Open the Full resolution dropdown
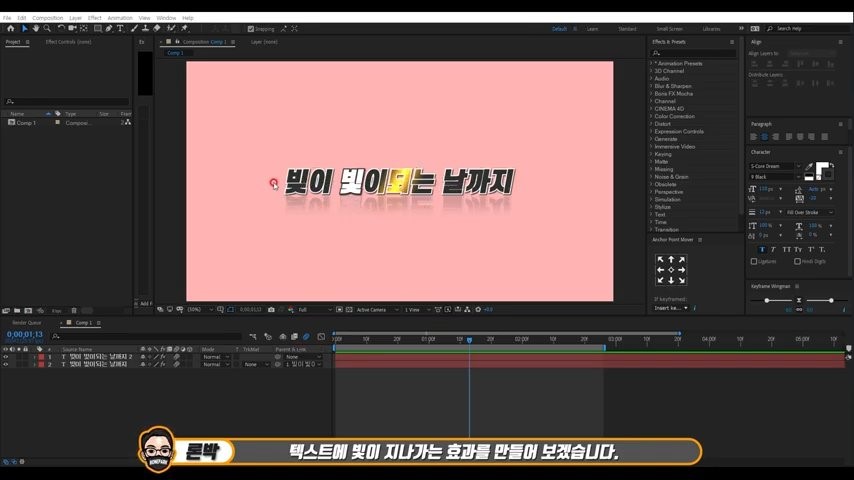 [314, 309]
